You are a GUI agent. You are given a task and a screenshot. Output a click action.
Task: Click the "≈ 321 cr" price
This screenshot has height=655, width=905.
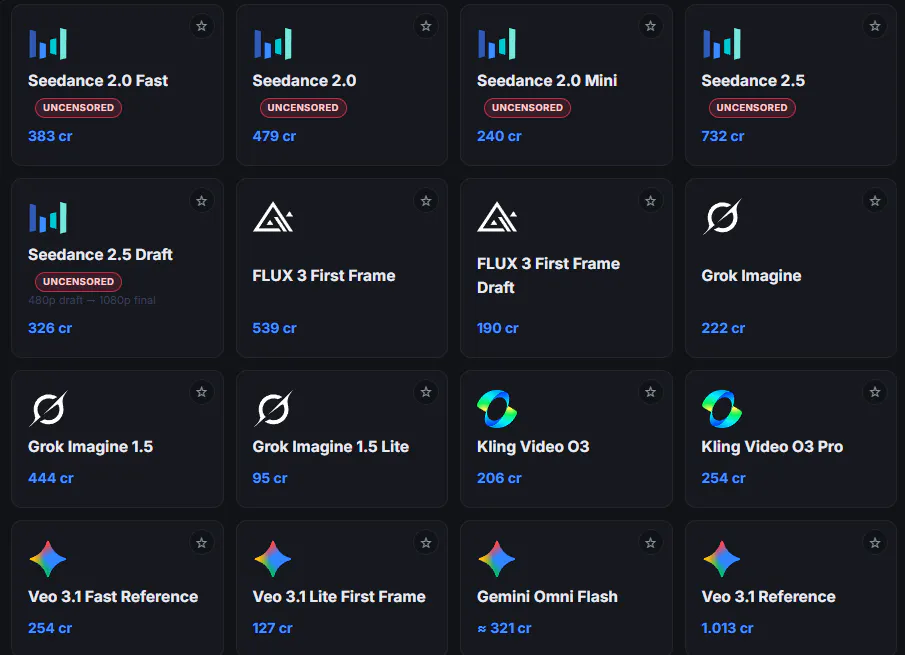(x=504, y=628)
